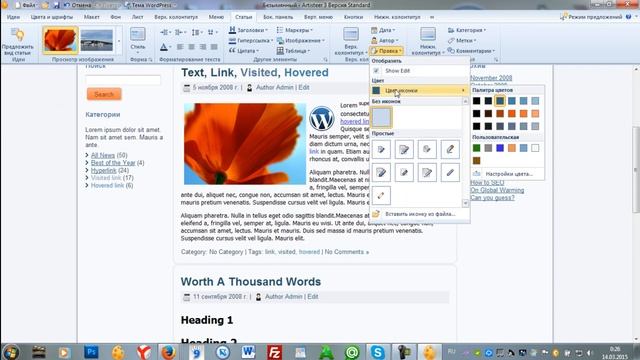The image size is (640, 360).
Task: Open the Best of the Year link
Action: (113, 163)
